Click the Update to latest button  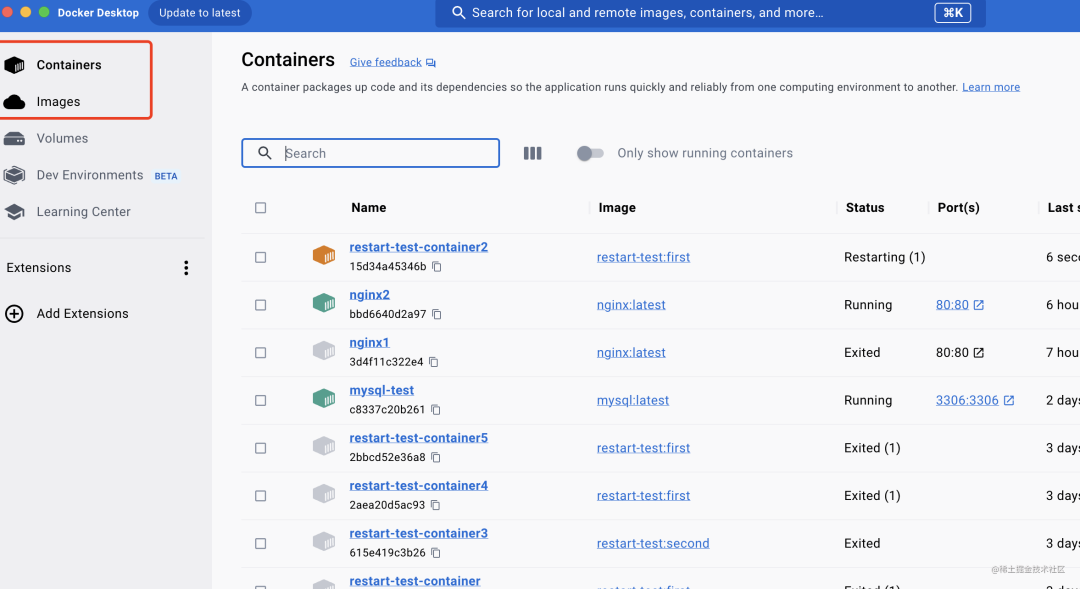click(200, 12)
